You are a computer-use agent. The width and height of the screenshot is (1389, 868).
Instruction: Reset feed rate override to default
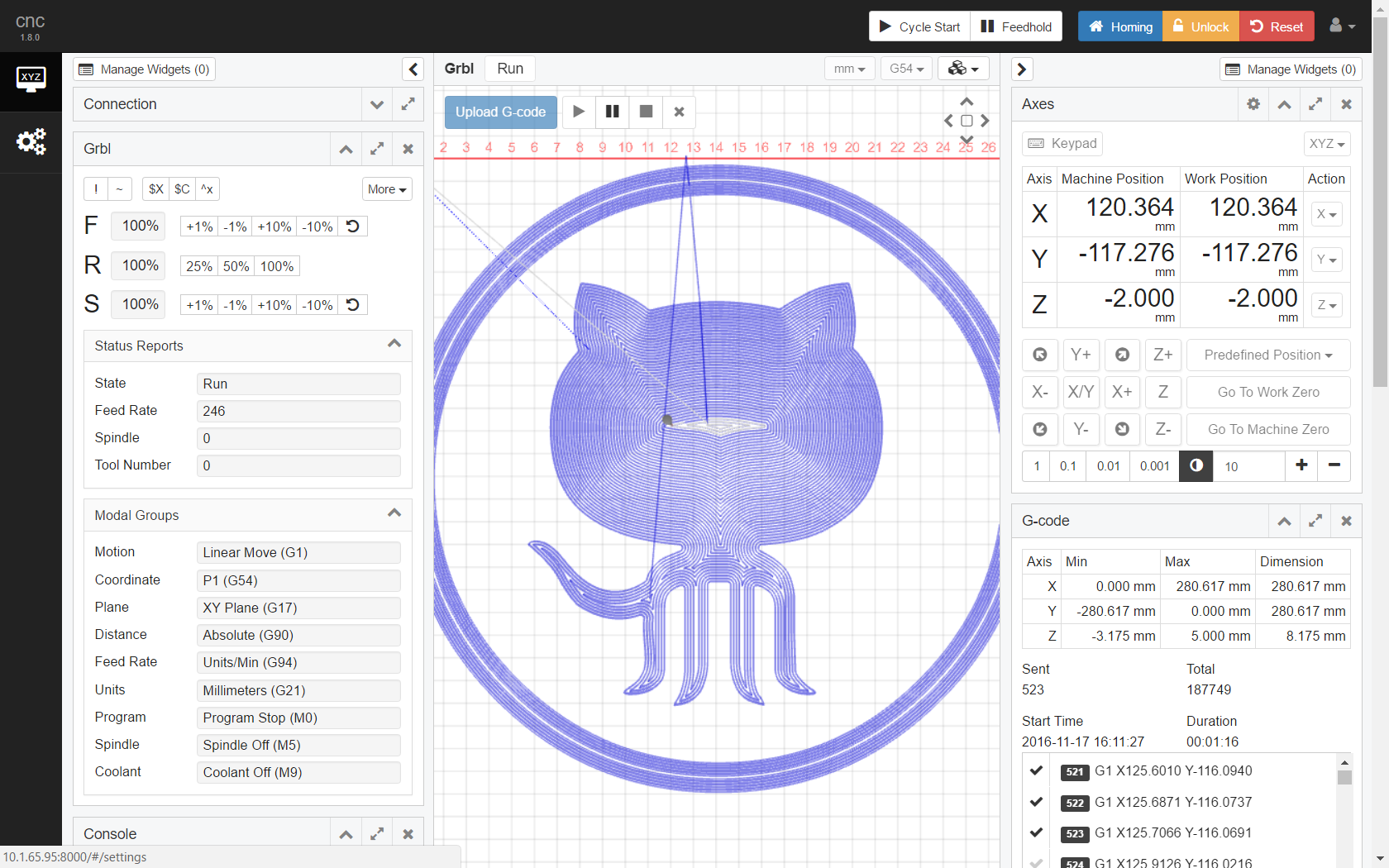[353, 227]
